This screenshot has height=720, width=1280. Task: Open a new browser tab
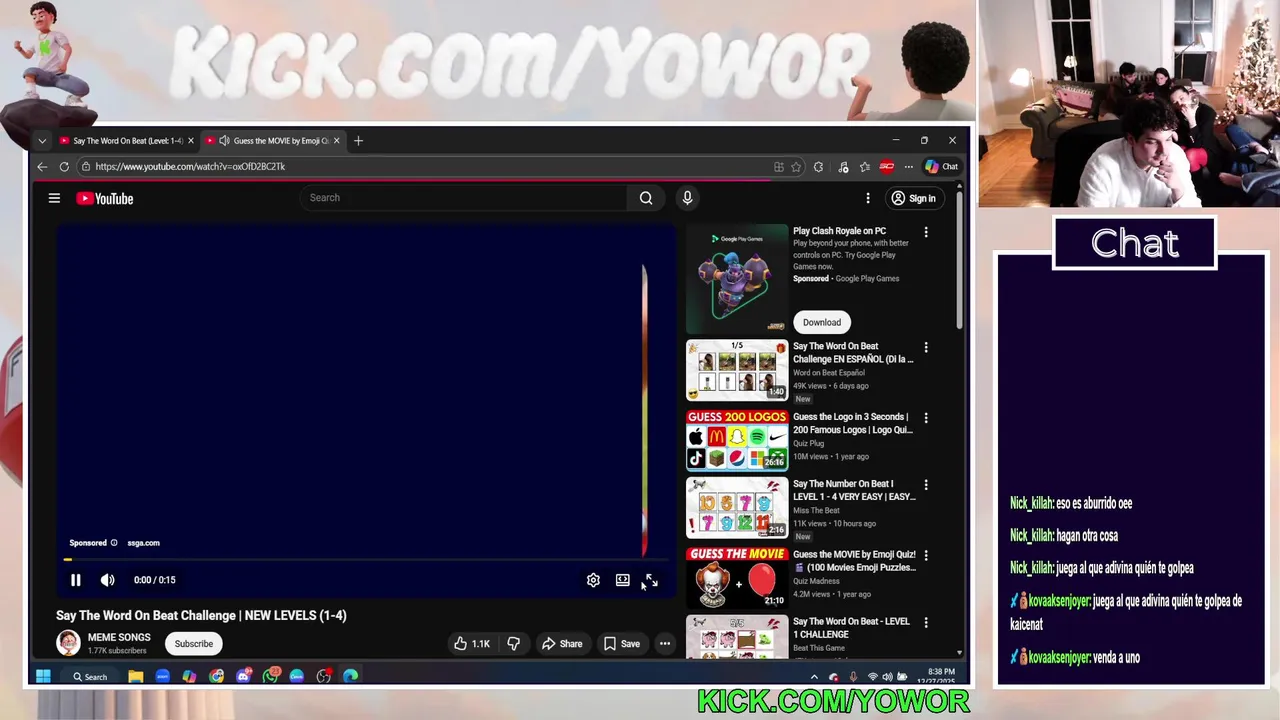pyautogui.click(x=358, y=141)
